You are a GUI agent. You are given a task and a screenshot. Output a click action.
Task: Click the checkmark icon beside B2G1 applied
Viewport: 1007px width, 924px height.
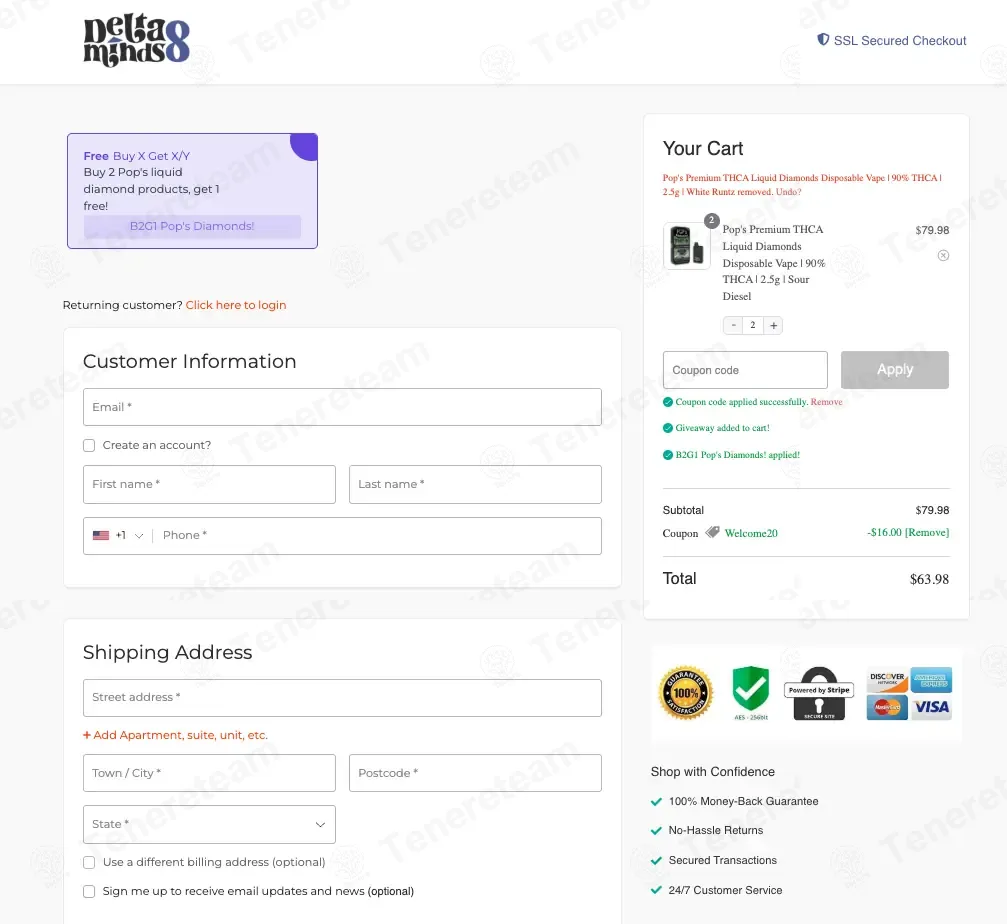pos(668,455)
